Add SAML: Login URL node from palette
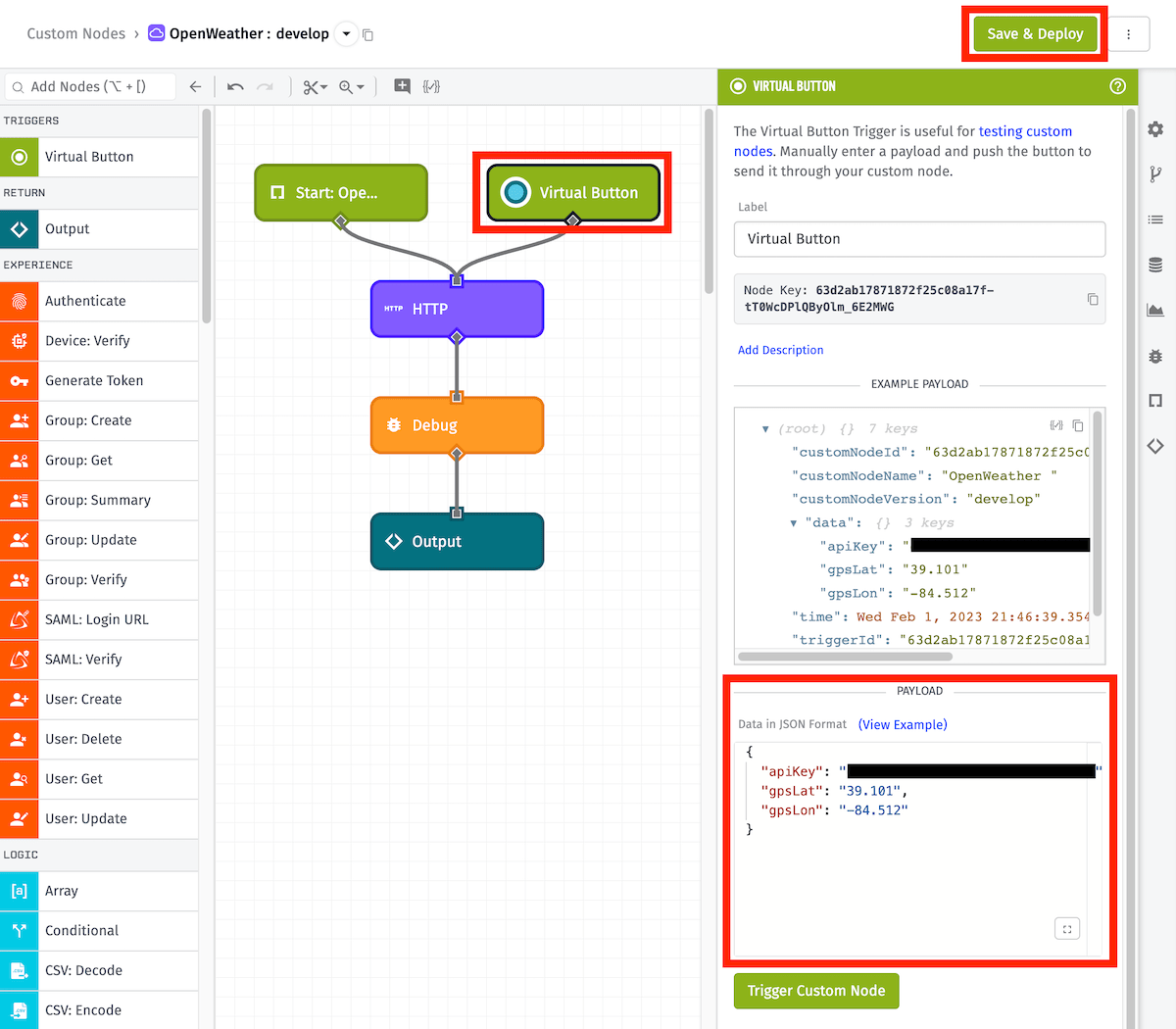1176x1029 pixels. [x=99, y=619]
